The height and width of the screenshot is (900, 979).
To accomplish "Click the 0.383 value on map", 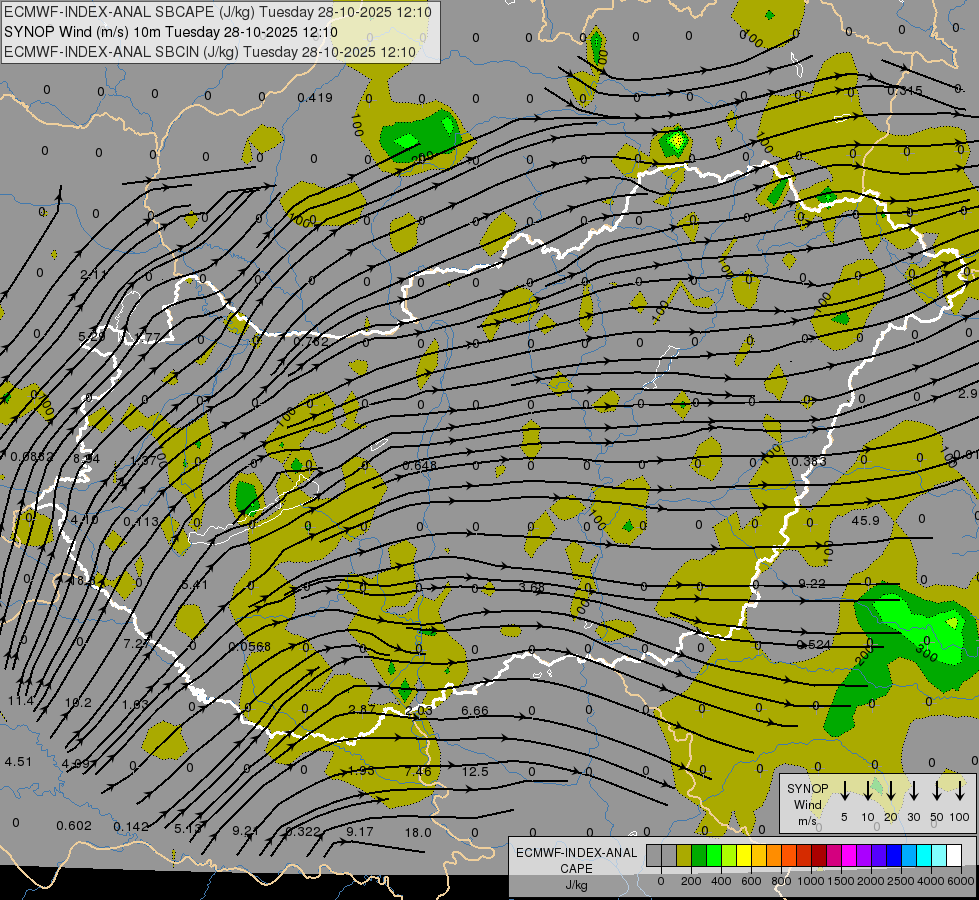I will tap(809, 461).
